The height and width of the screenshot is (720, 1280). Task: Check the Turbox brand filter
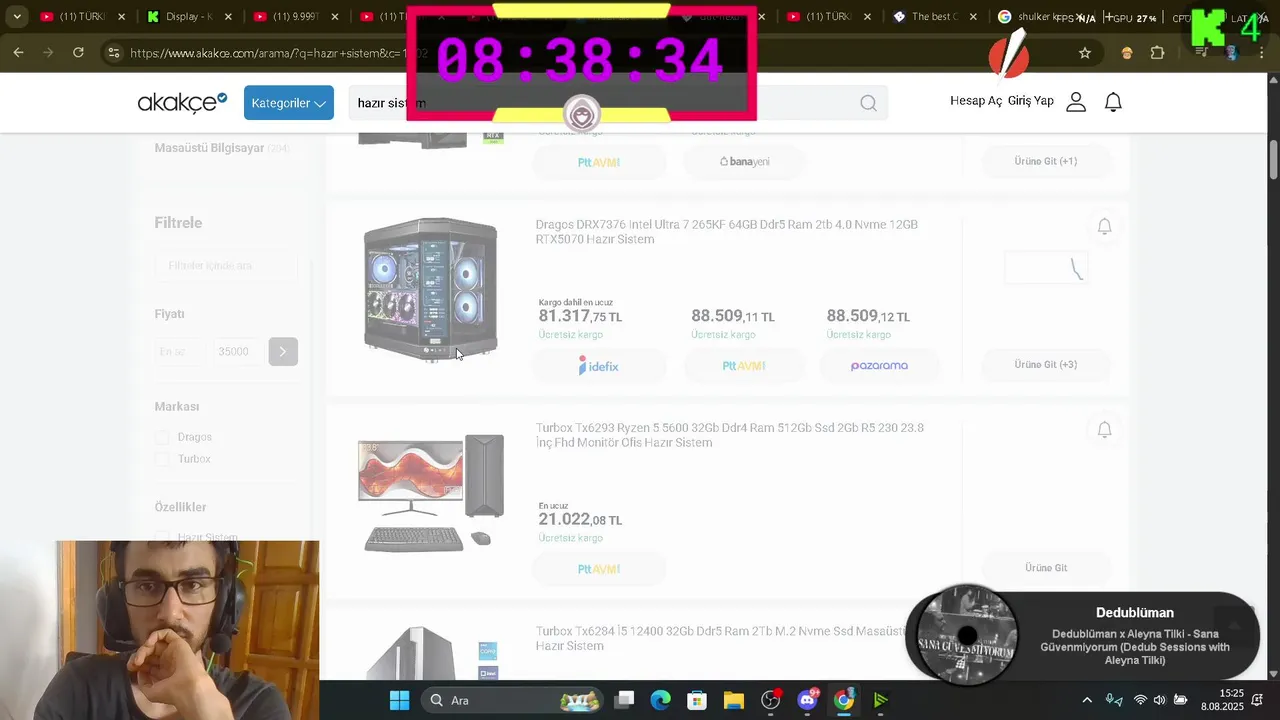click(162, 459)
